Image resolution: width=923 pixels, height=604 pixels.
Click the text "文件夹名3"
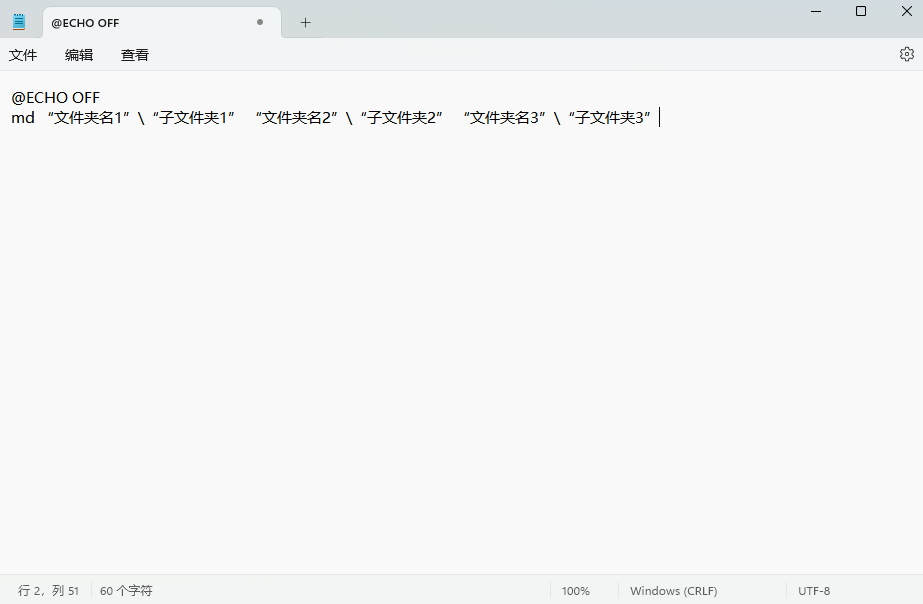[504, 118]
